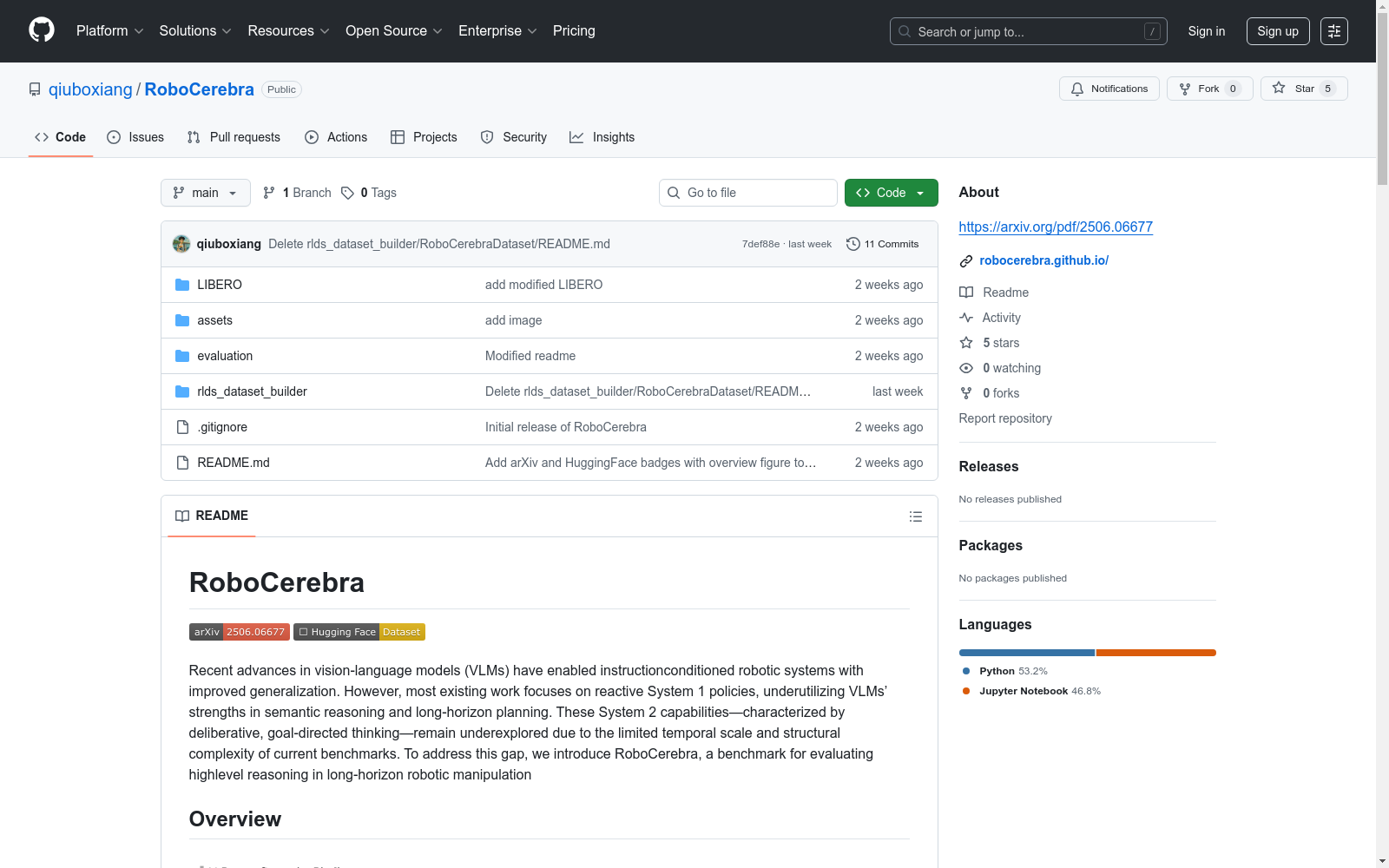Click the repository icon beside qiuboxiang
The height and width of the screenshot is (868, 1389).
[35, 89]
